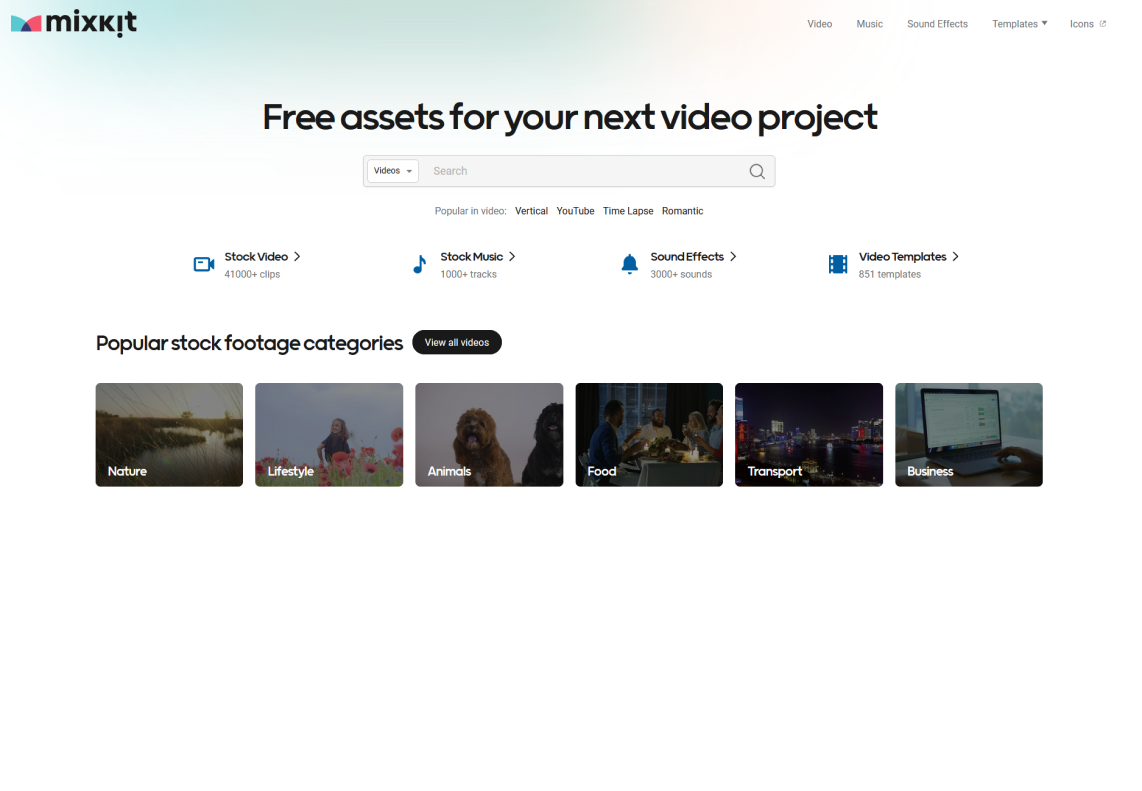Click the magnifier search icon
The image size is (1142, 791).
click(757, 171)
